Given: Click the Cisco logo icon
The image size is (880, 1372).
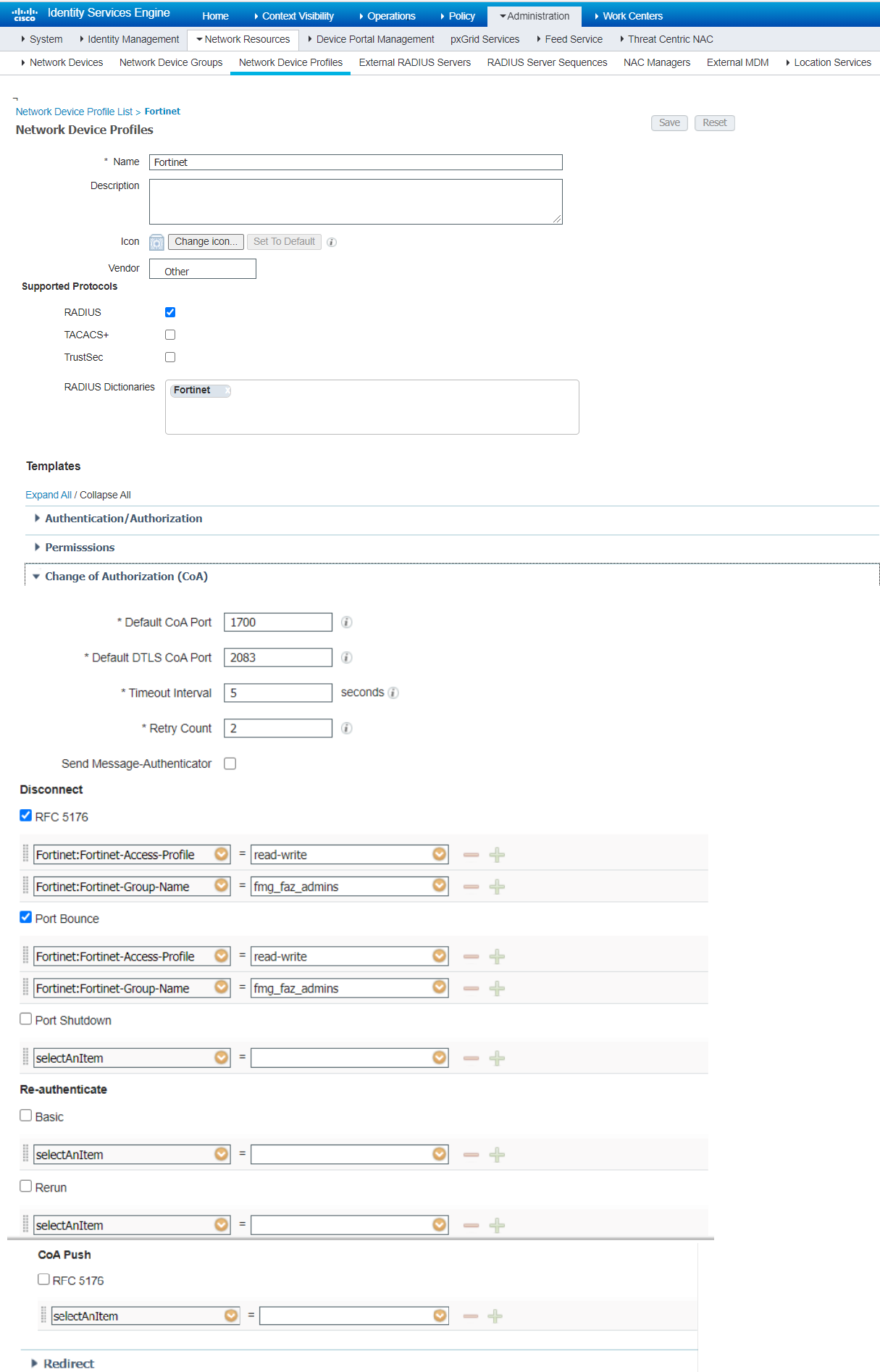Looking at the screenshot, I should [24, 14].
